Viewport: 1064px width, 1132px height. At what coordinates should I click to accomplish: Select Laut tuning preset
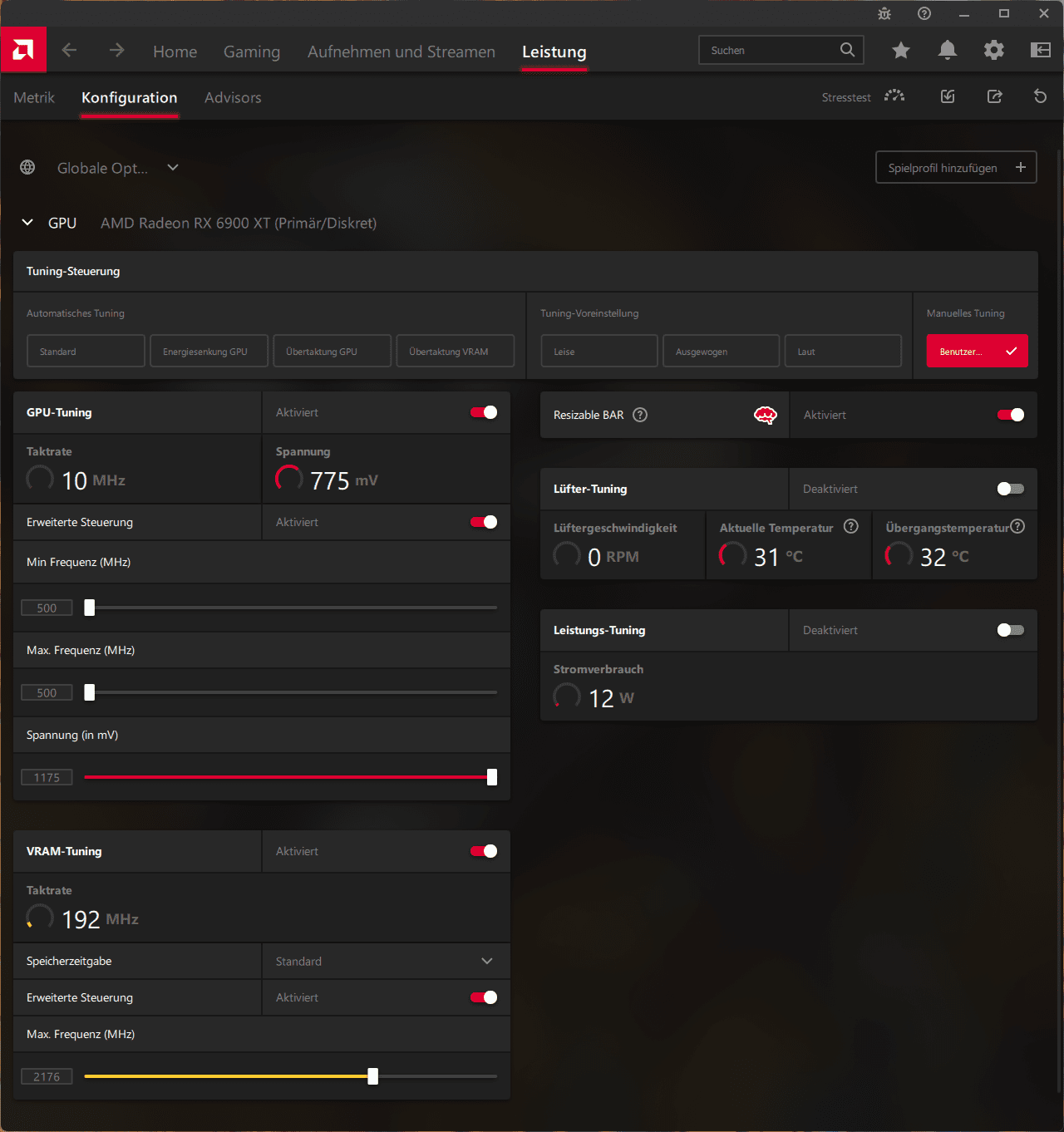(x=843, y=351)
